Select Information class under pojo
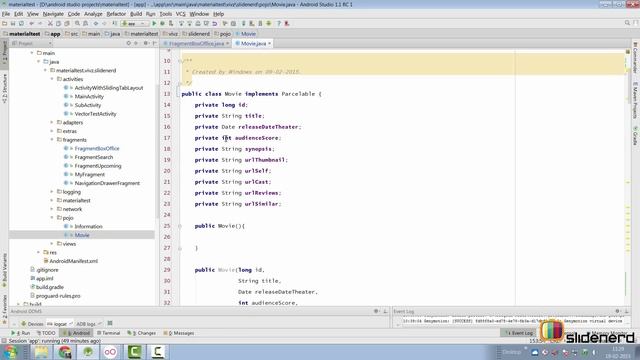Viewport: 640px width, 360px height. pos(89,227)
